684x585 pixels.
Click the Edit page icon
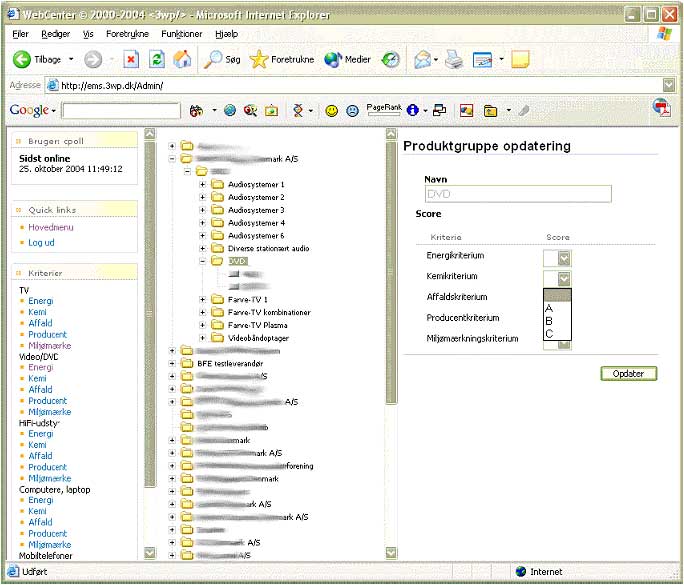coord(482,59)
